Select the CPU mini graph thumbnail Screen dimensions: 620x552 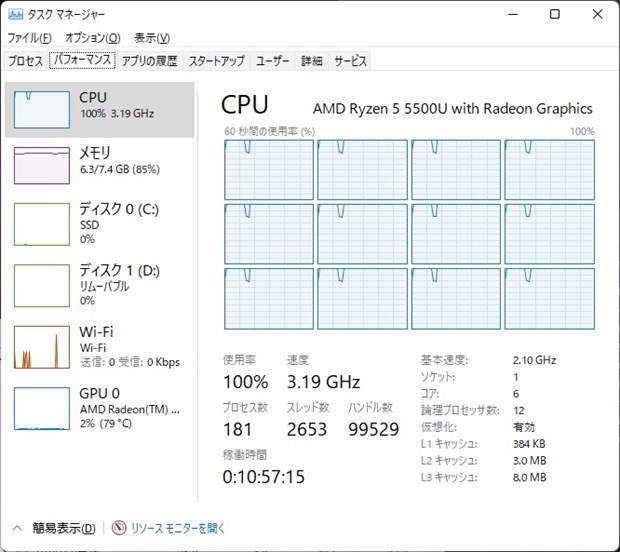point(41,108)
